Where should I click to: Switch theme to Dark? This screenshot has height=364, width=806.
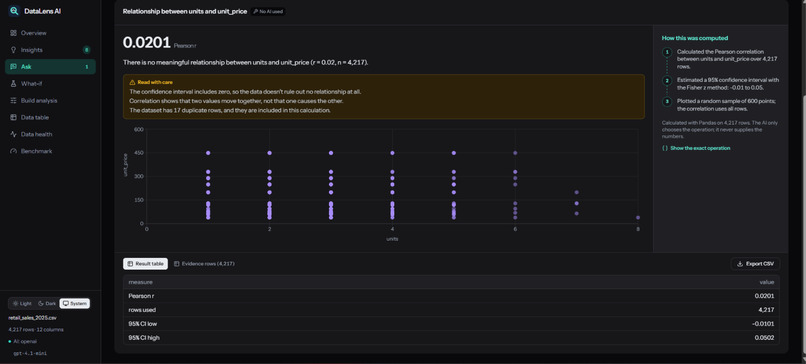pos(47,304)
